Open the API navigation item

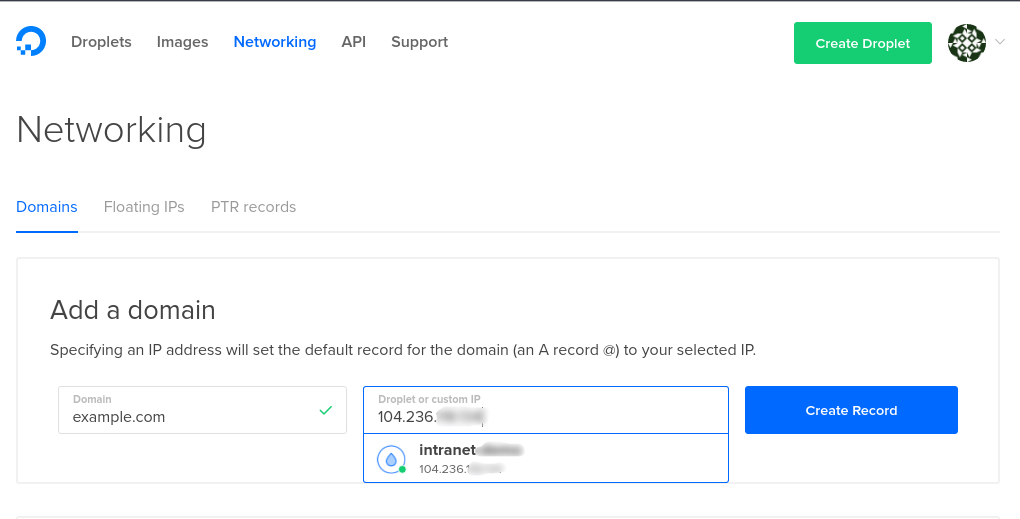point(353,42)
